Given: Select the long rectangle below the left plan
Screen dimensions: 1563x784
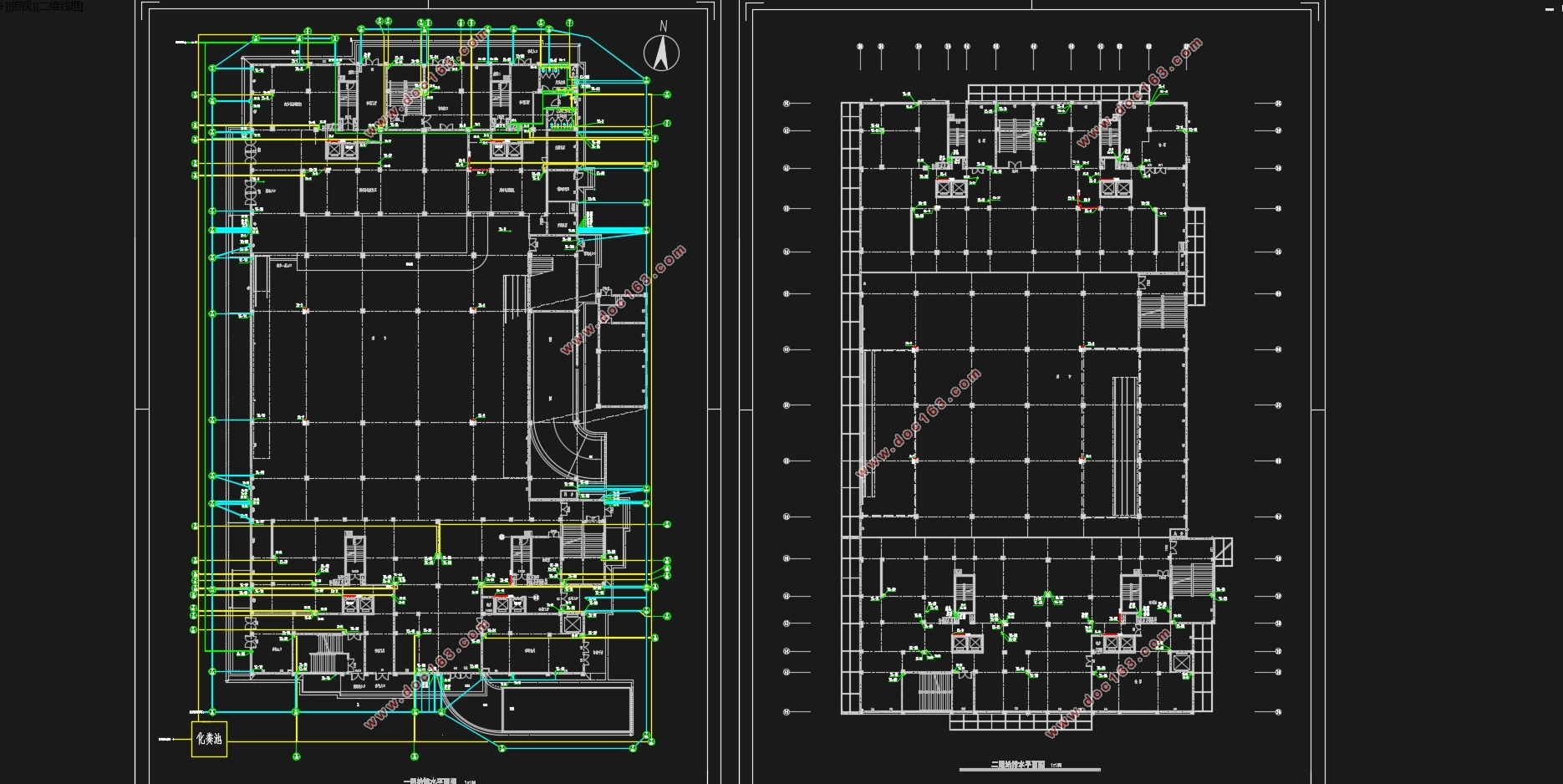Looking at the screenshot, I should (564, 709).
